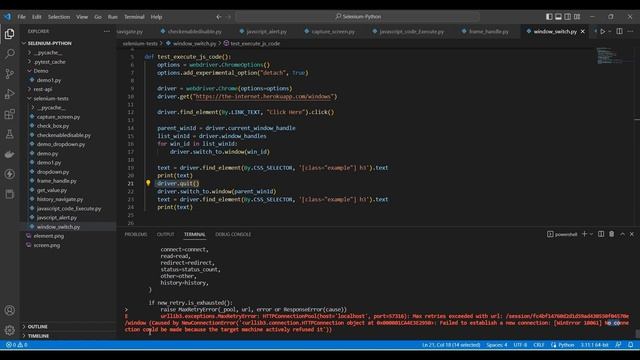The width and height of the screenshot is (640, 360).
Task: Open launch profile dropdown next to new terminal
Action: tap(591, 234)
